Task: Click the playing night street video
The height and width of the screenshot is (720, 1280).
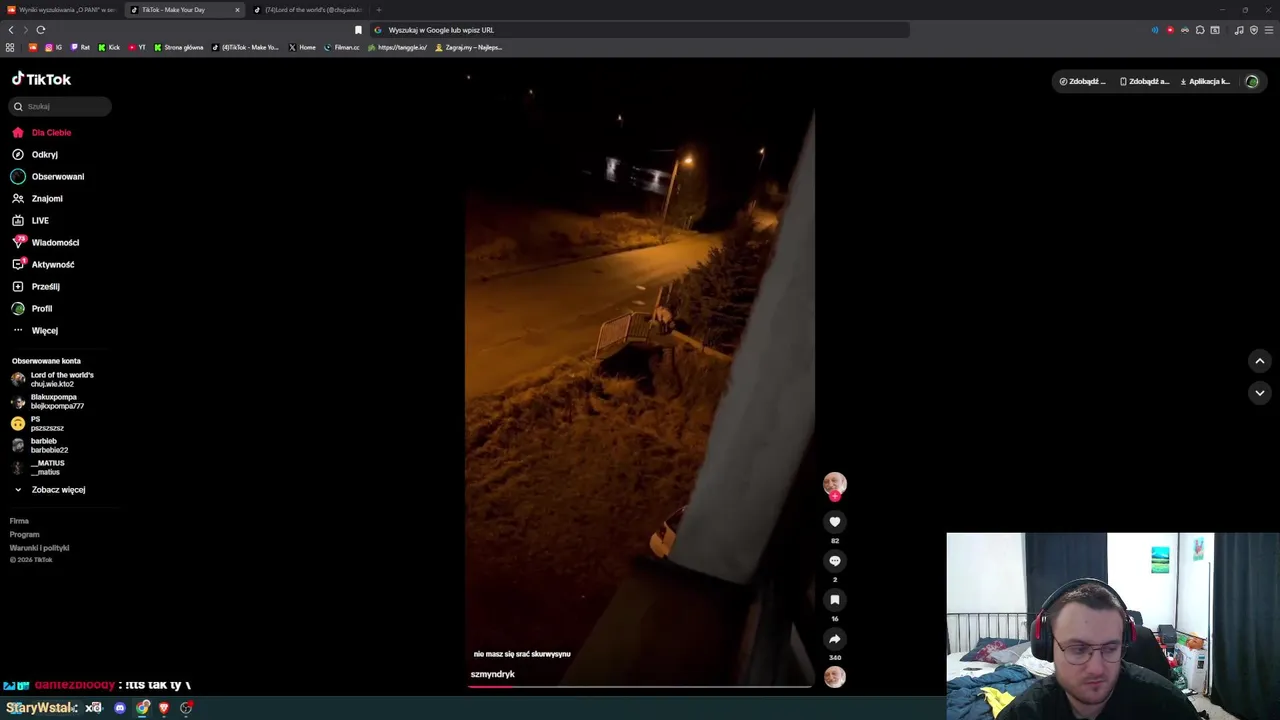Action: (x=640, y=370)
